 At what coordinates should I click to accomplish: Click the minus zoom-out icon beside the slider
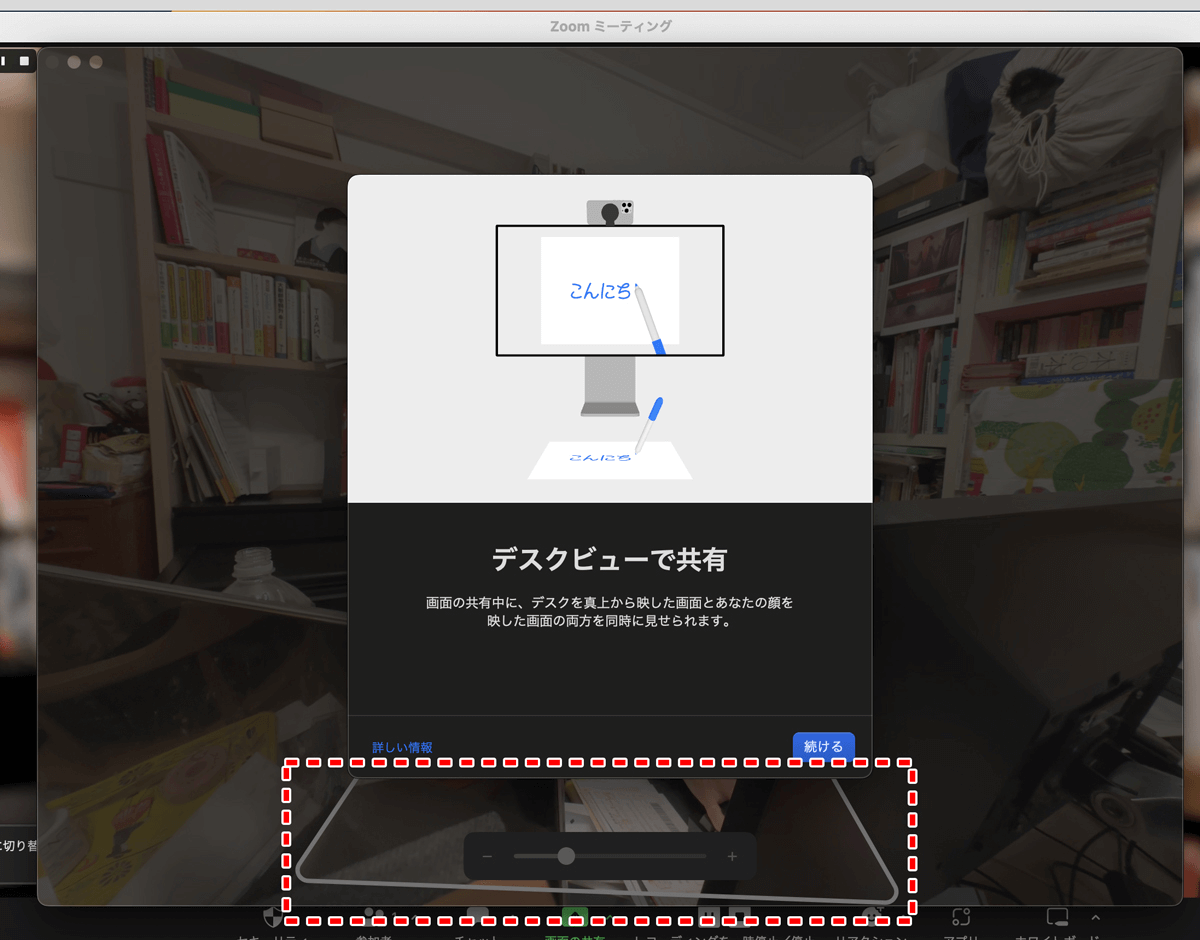point(487,857)
